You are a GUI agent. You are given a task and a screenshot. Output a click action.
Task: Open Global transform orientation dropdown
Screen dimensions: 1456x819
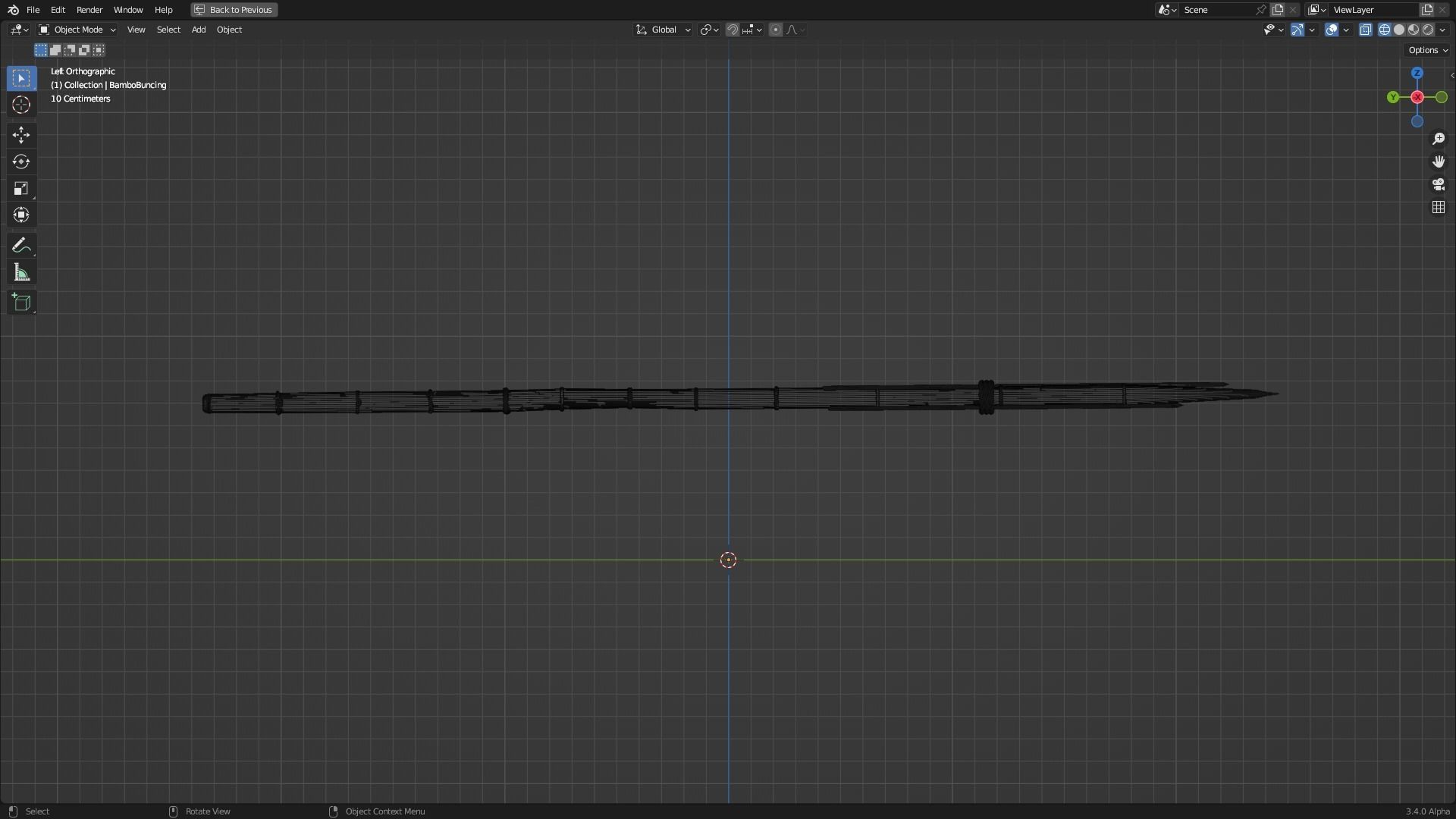664,30
